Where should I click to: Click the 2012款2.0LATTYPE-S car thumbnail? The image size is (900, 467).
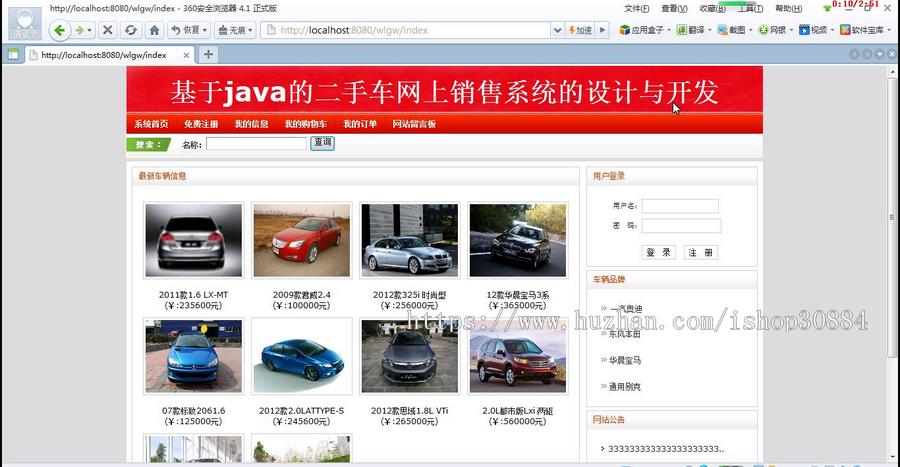[301, 356]
